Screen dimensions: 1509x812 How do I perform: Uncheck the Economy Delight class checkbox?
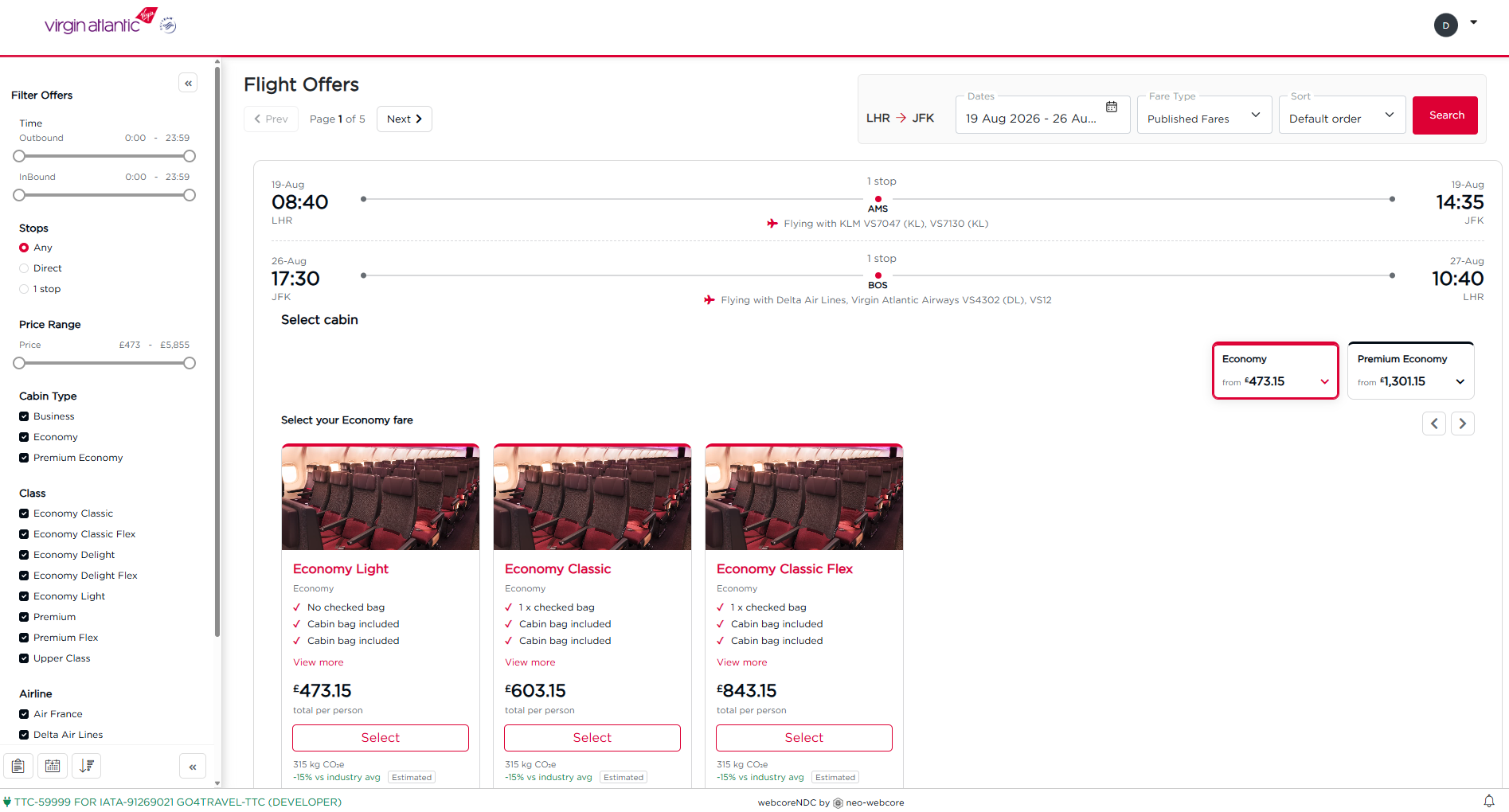[x=24, y=555]
